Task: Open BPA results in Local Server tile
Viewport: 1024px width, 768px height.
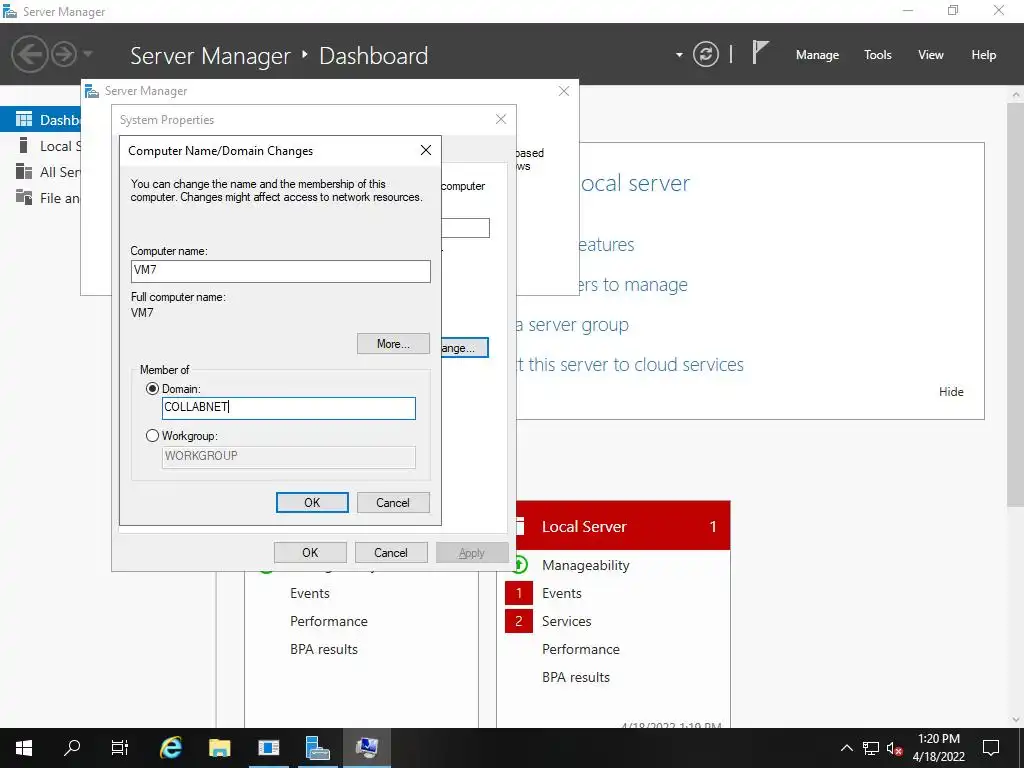Action: [x=576, y=677]
